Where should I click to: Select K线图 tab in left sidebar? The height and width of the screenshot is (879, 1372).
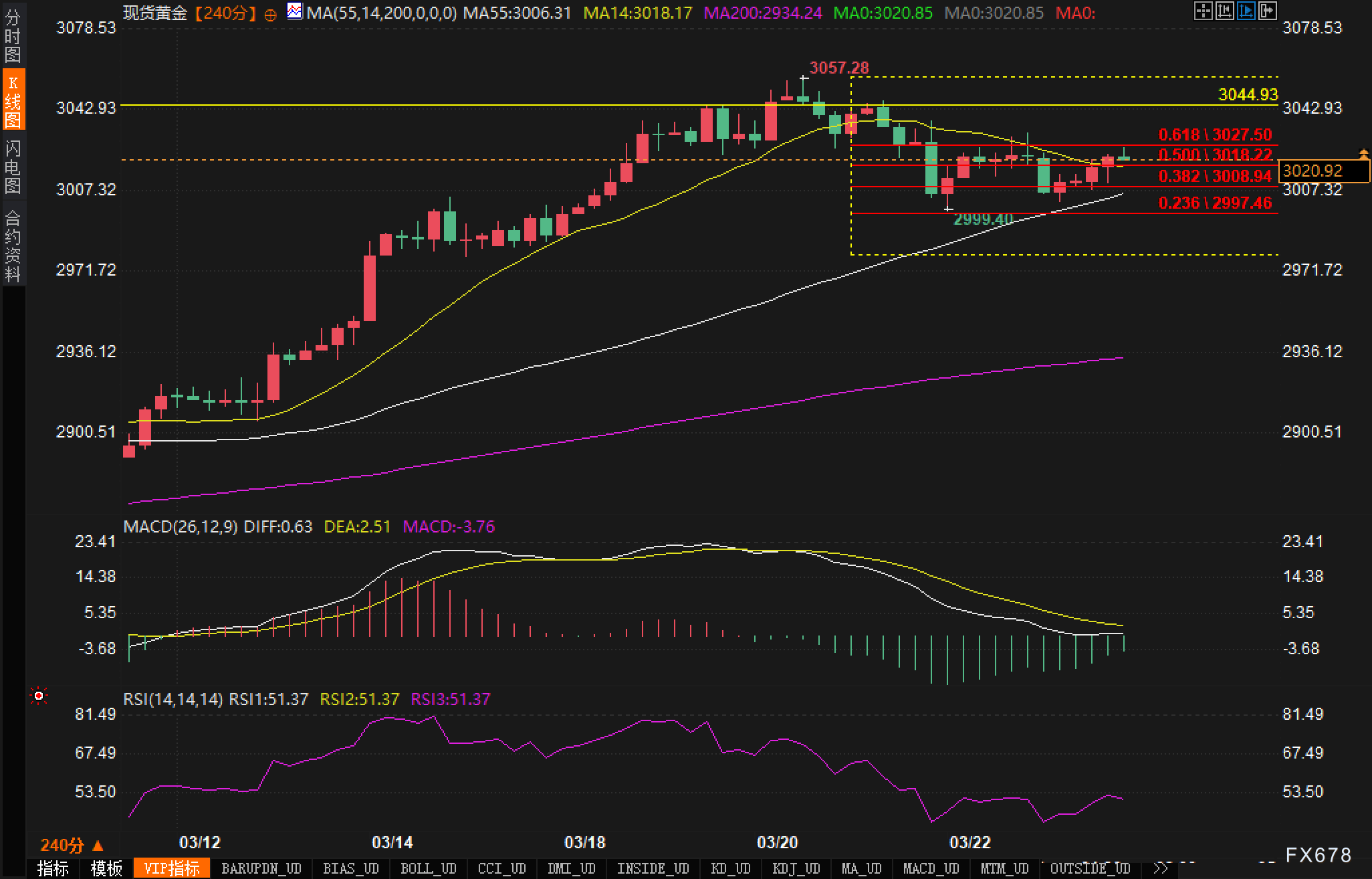[13, 100]
